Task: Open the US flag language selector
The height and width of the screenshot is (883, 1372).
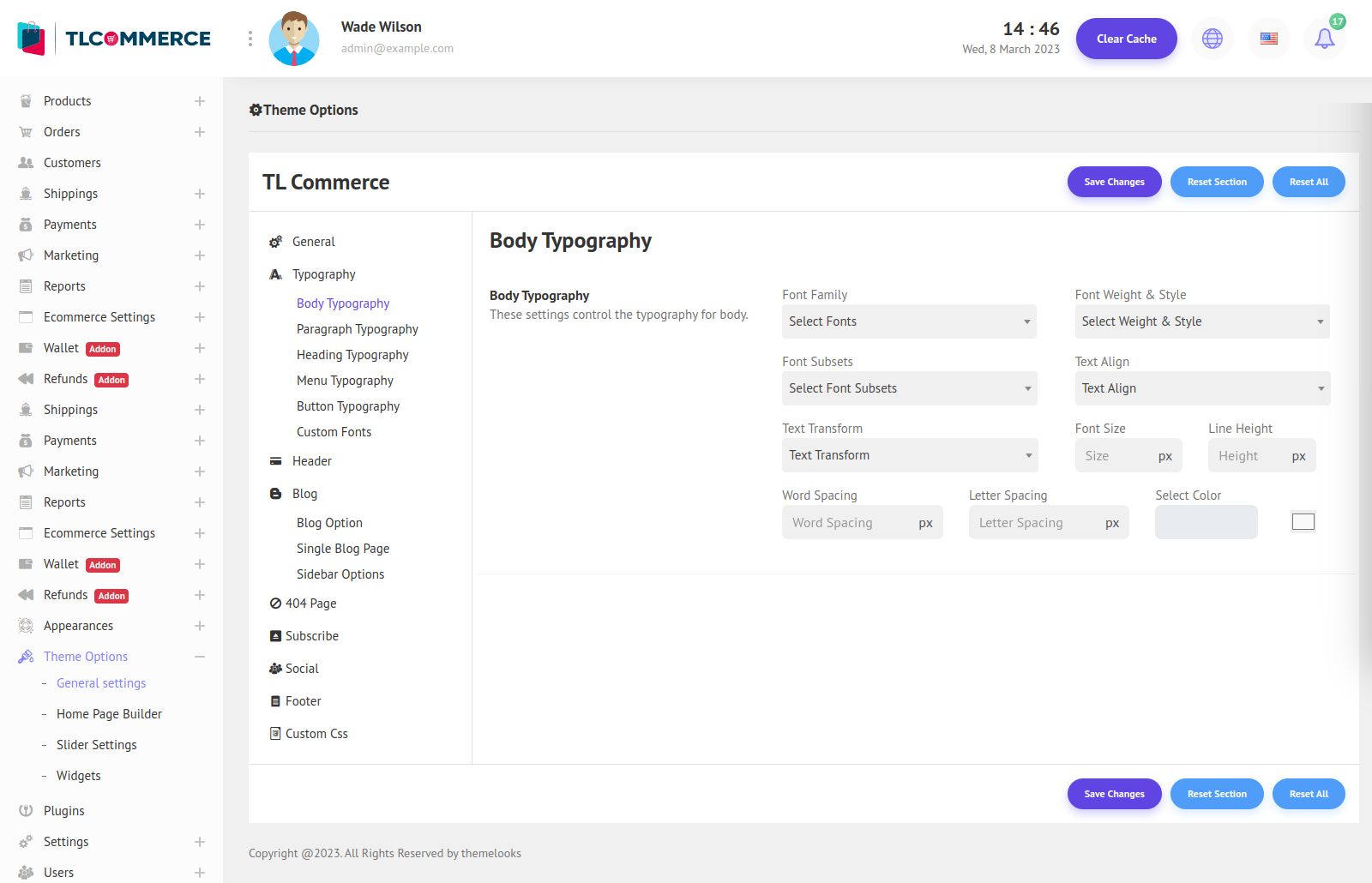Action: click(1268, 39)
